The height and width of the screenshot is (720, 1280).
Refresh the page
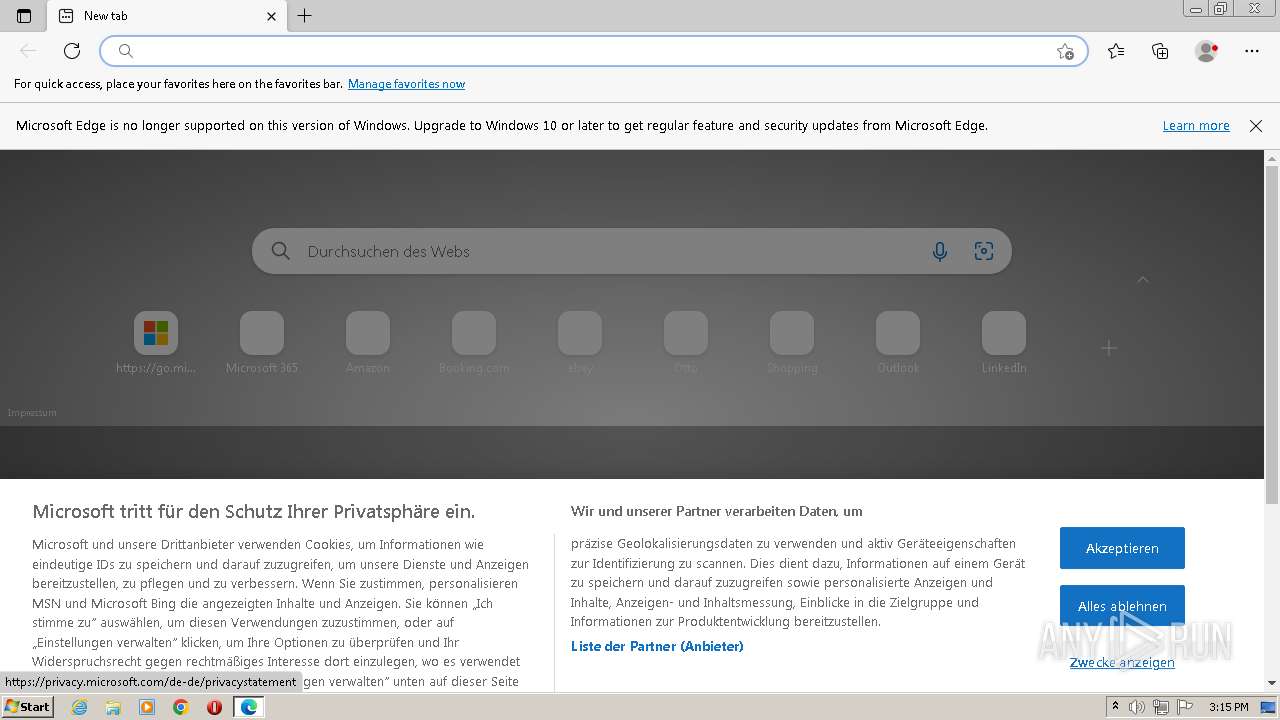point(72,51)
